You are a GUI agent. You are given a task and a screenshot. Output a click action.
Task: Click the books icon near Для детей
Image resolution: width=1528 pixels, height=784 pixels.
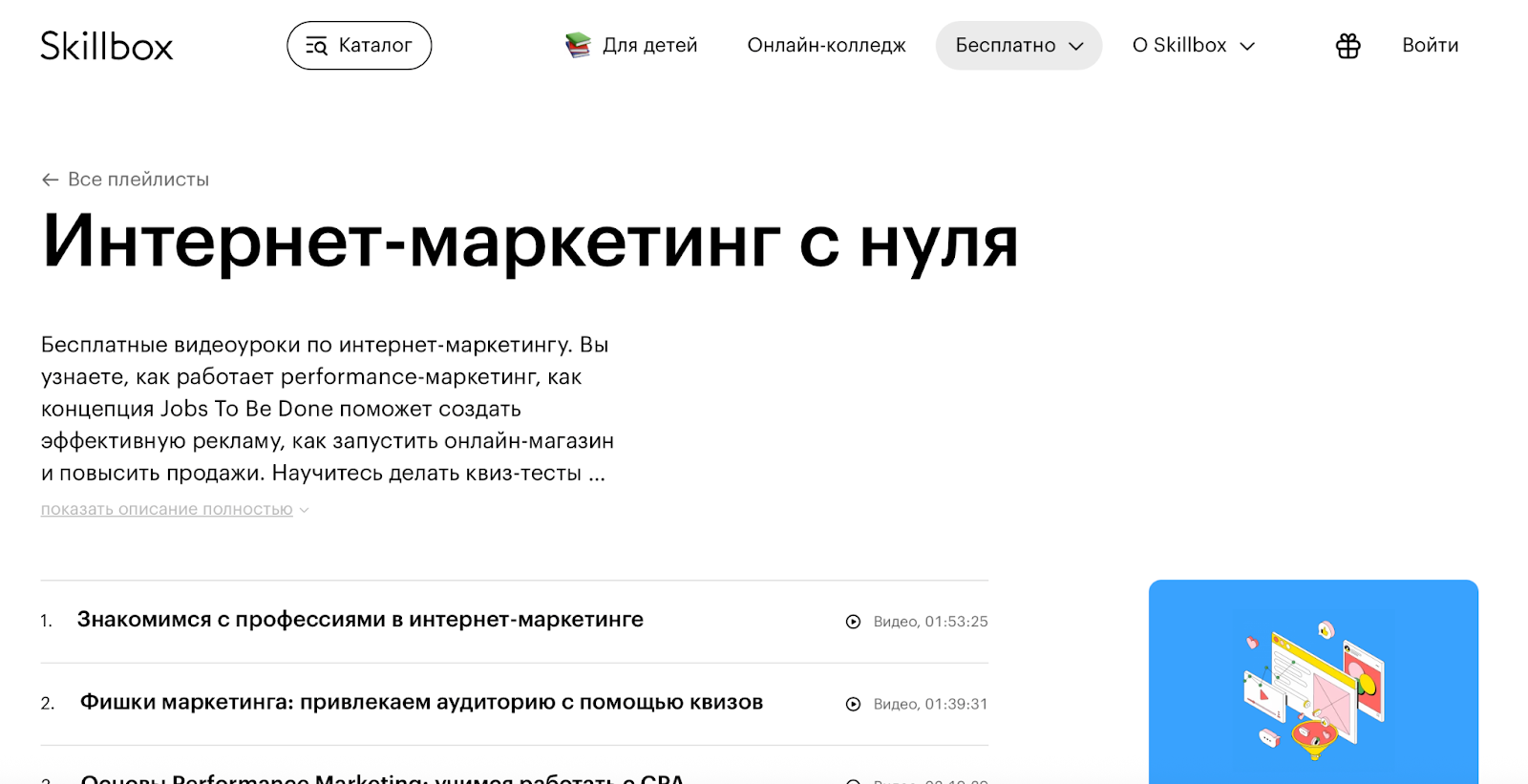[x=578, y=45]
